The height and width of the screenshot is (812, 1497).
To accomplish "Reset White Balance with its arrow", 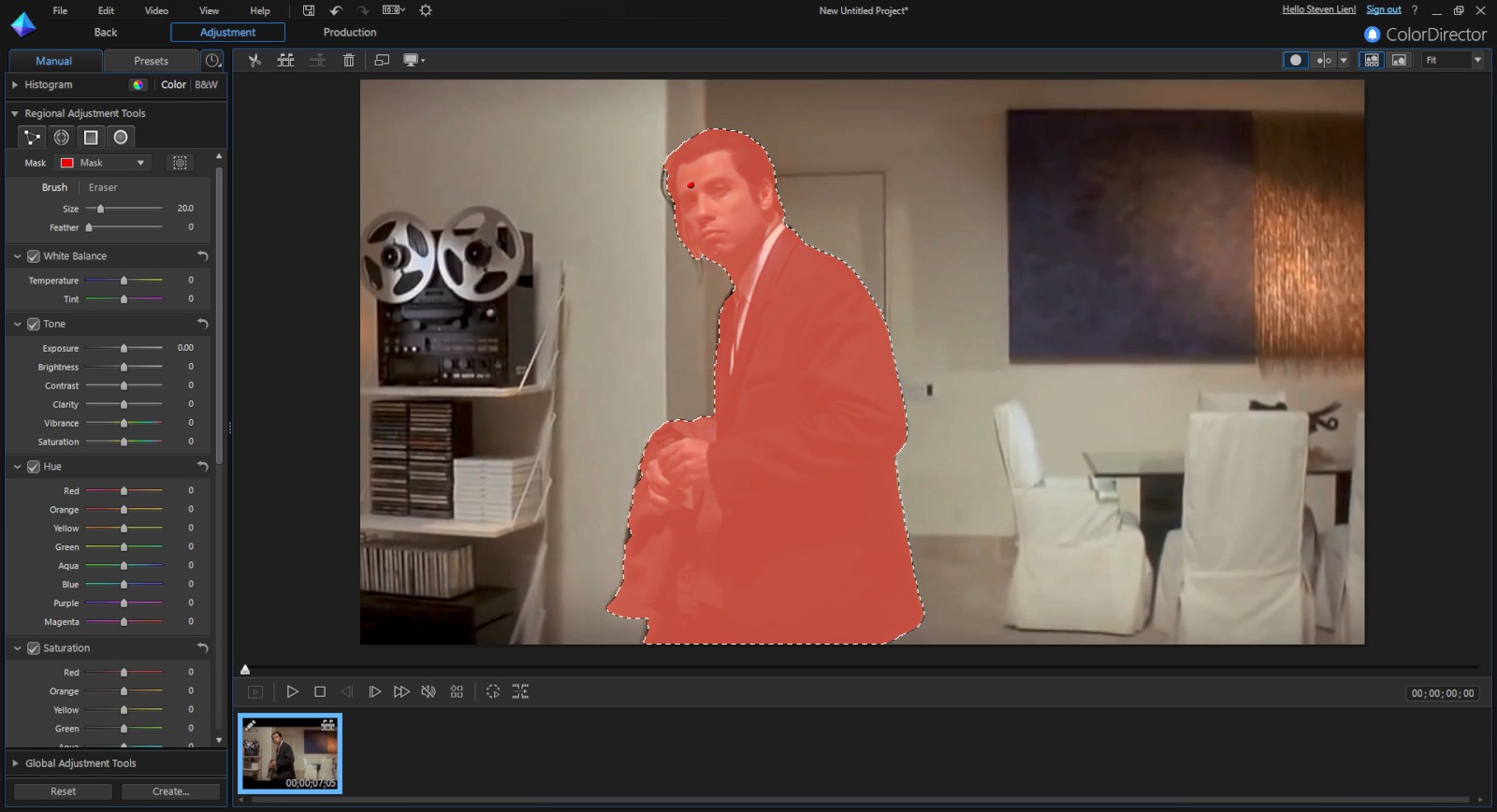I will pos(202,255).
